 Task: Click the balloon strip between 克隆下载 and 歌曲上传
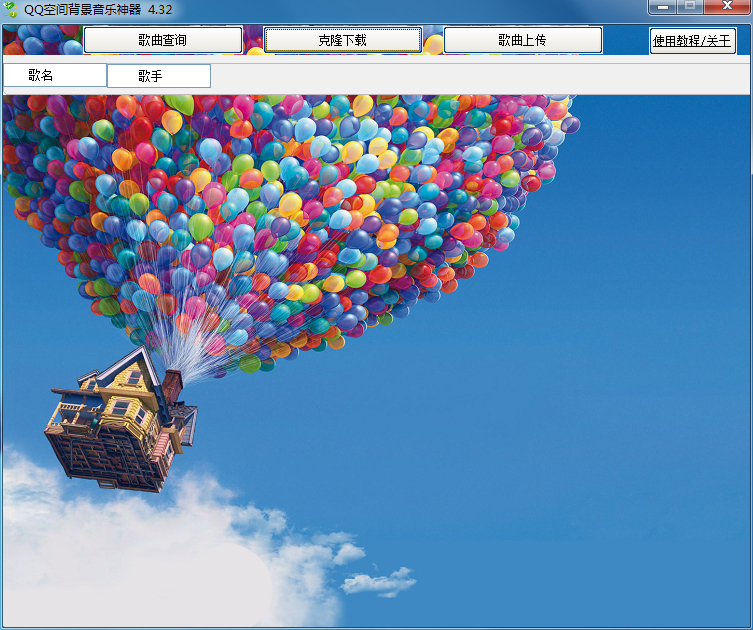click(433, 40)
